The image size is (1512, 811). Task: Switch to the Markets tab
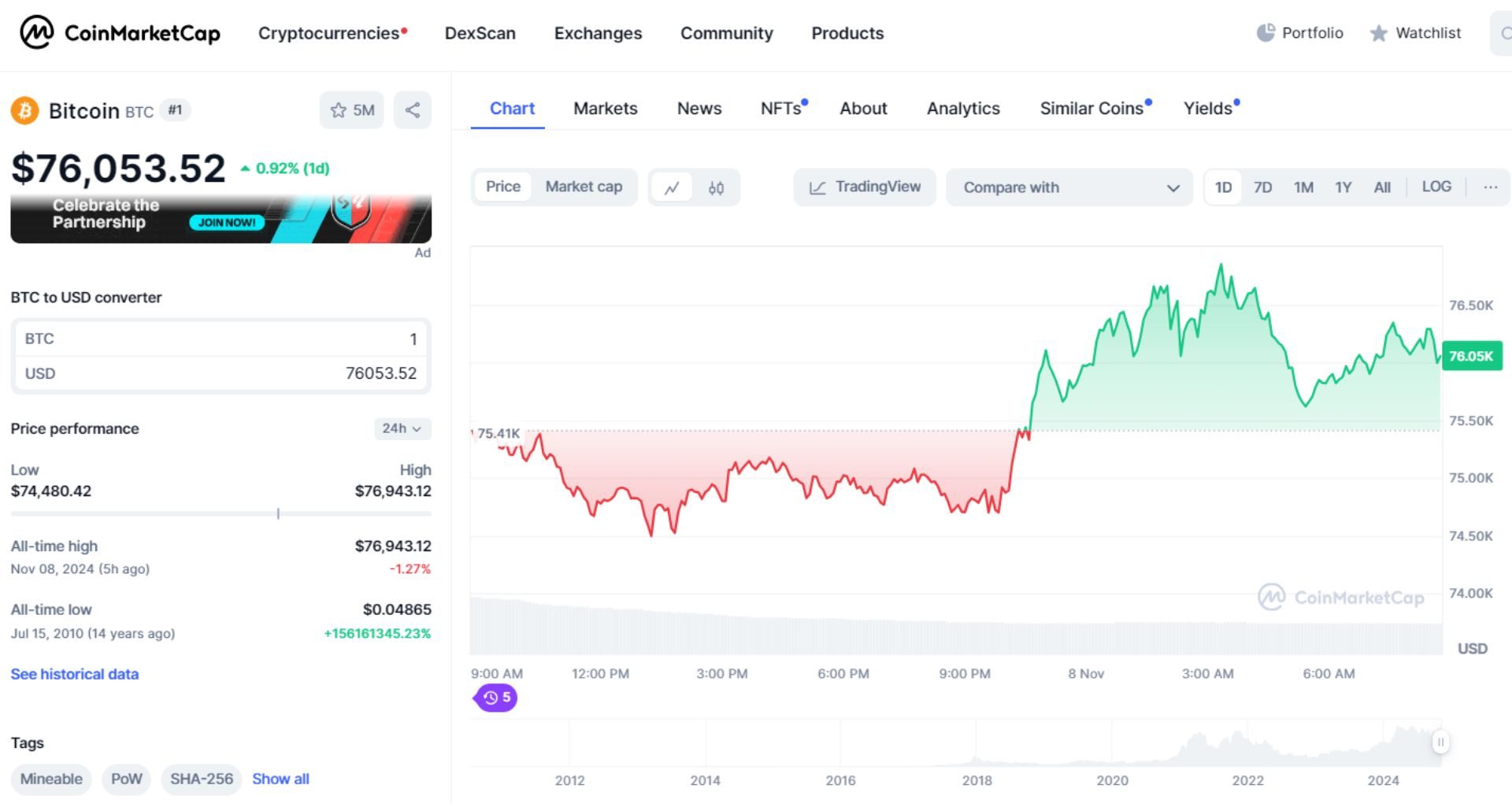(606, 109)
